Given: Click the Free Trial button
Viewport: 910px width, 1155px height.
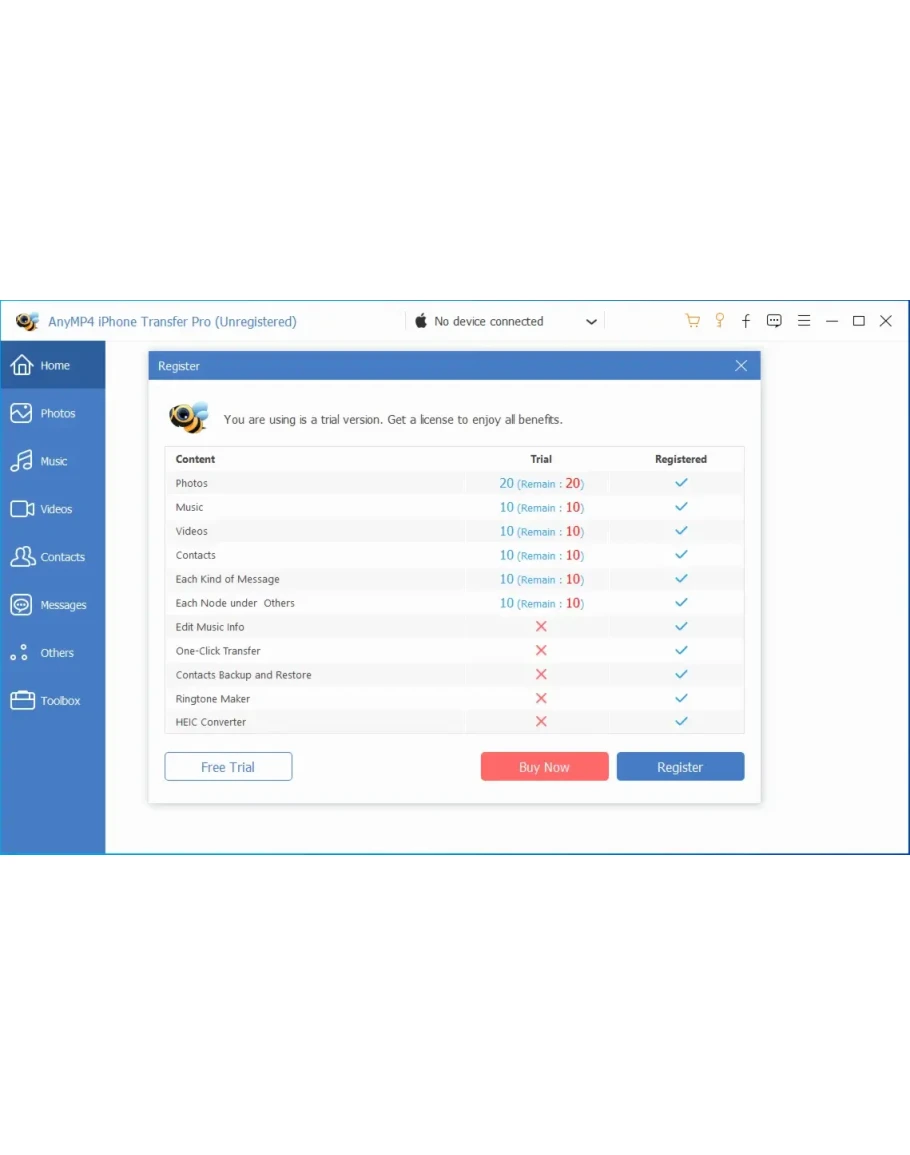Looking at the screenshot, I should [x=228, y=767].
